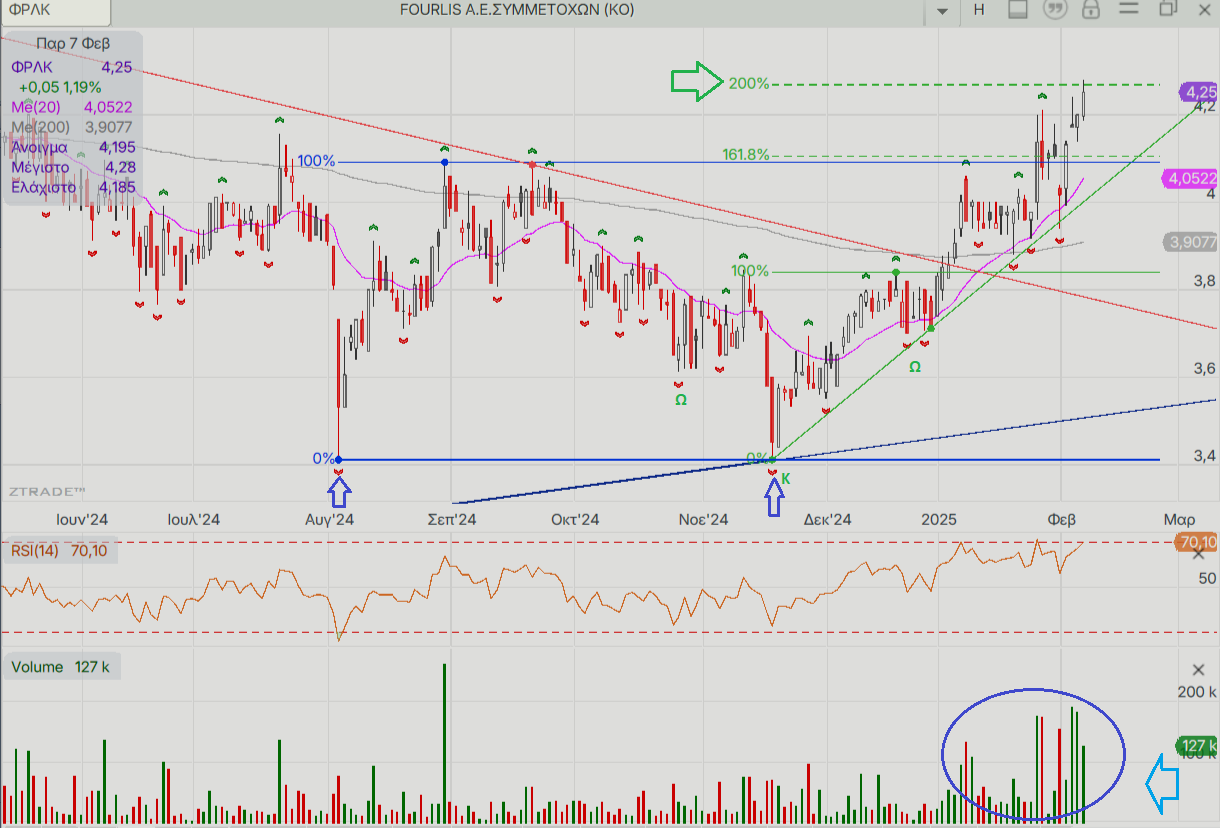The image size is (1220, 828).
Task: Click the 2025 date axis label
Action: (940, 520)
